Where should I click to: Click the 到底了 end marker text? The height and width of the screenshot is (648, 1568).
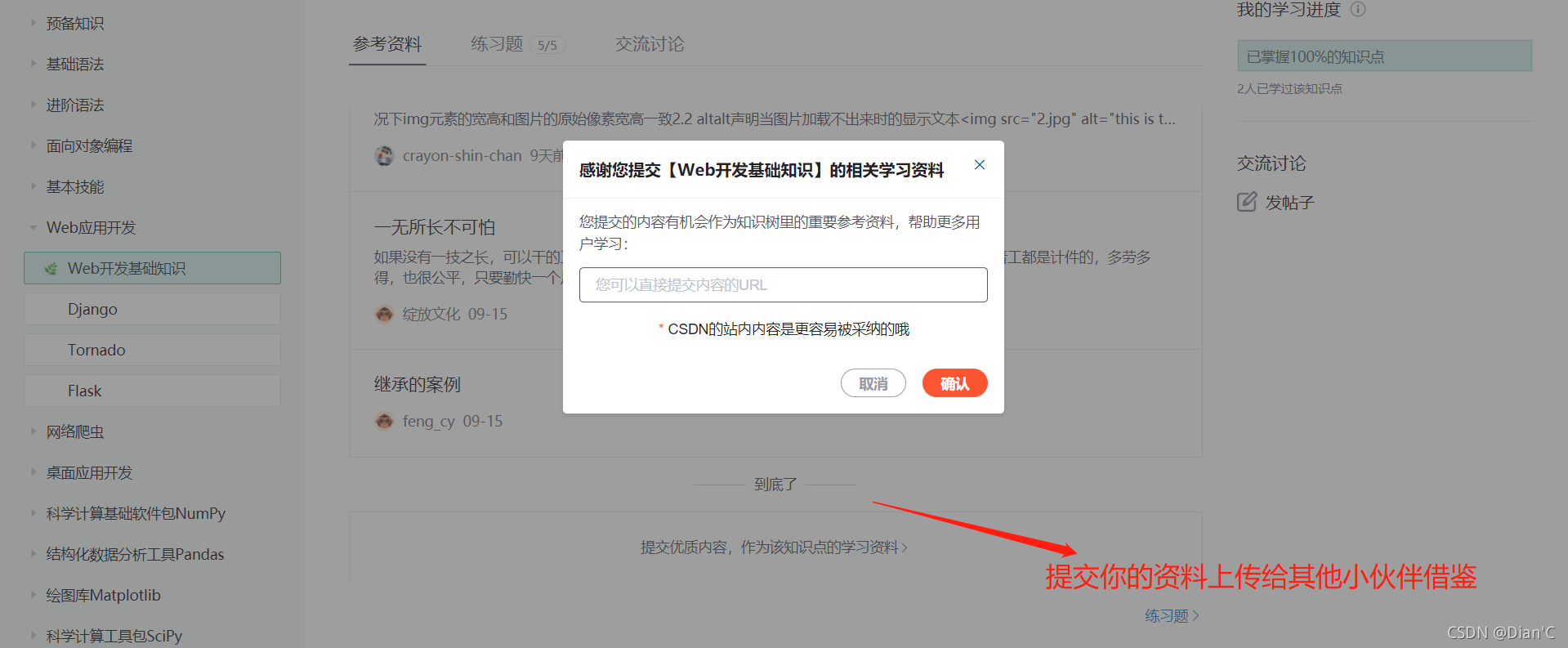pos(775,485)
